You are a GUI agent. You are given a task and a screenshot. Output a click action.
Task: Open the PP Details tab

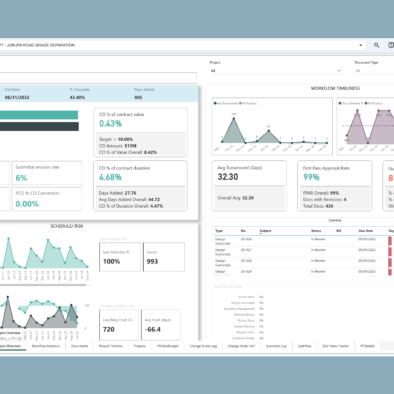tap(367, 346)
